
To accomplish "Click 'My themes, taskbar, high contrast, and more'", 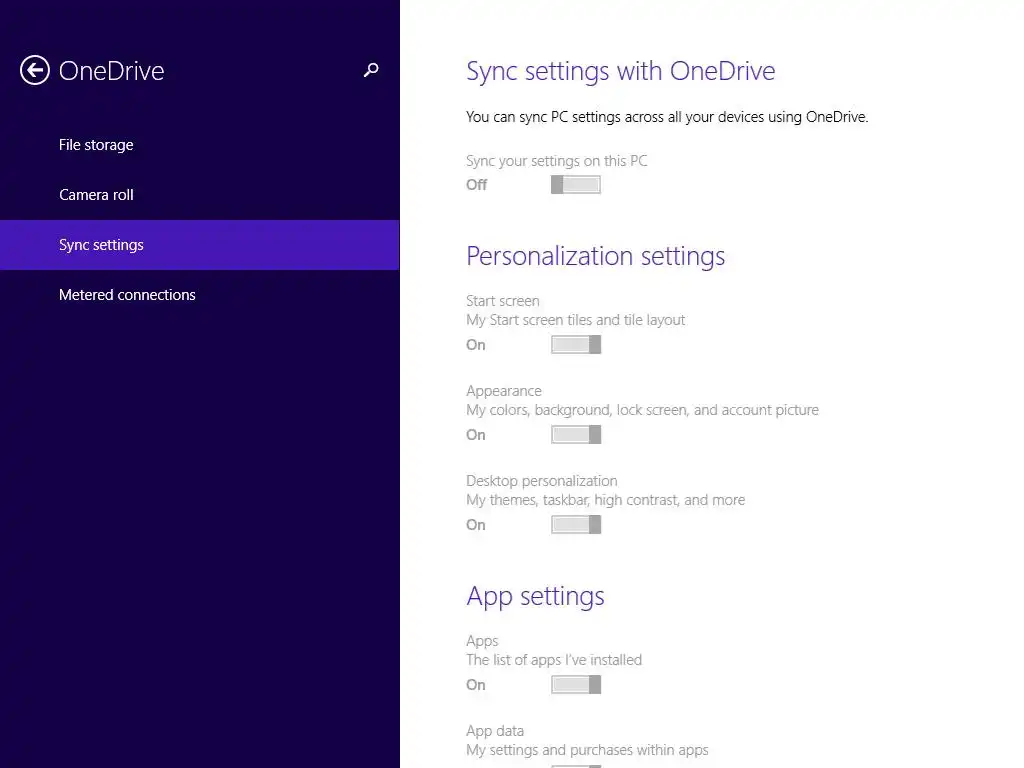I will pos(605,500).
